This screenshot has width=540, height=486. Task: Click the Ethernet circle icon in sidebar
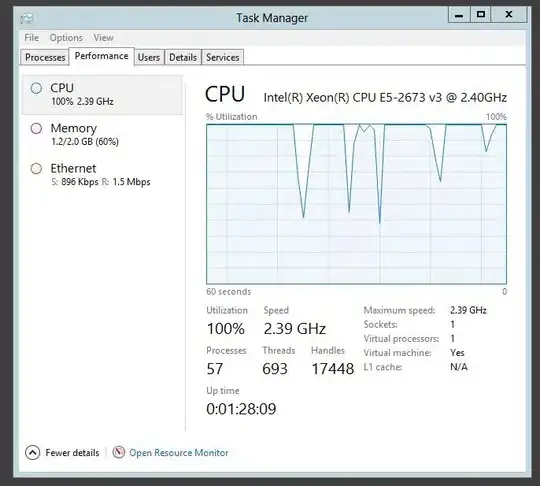[36, 169]
